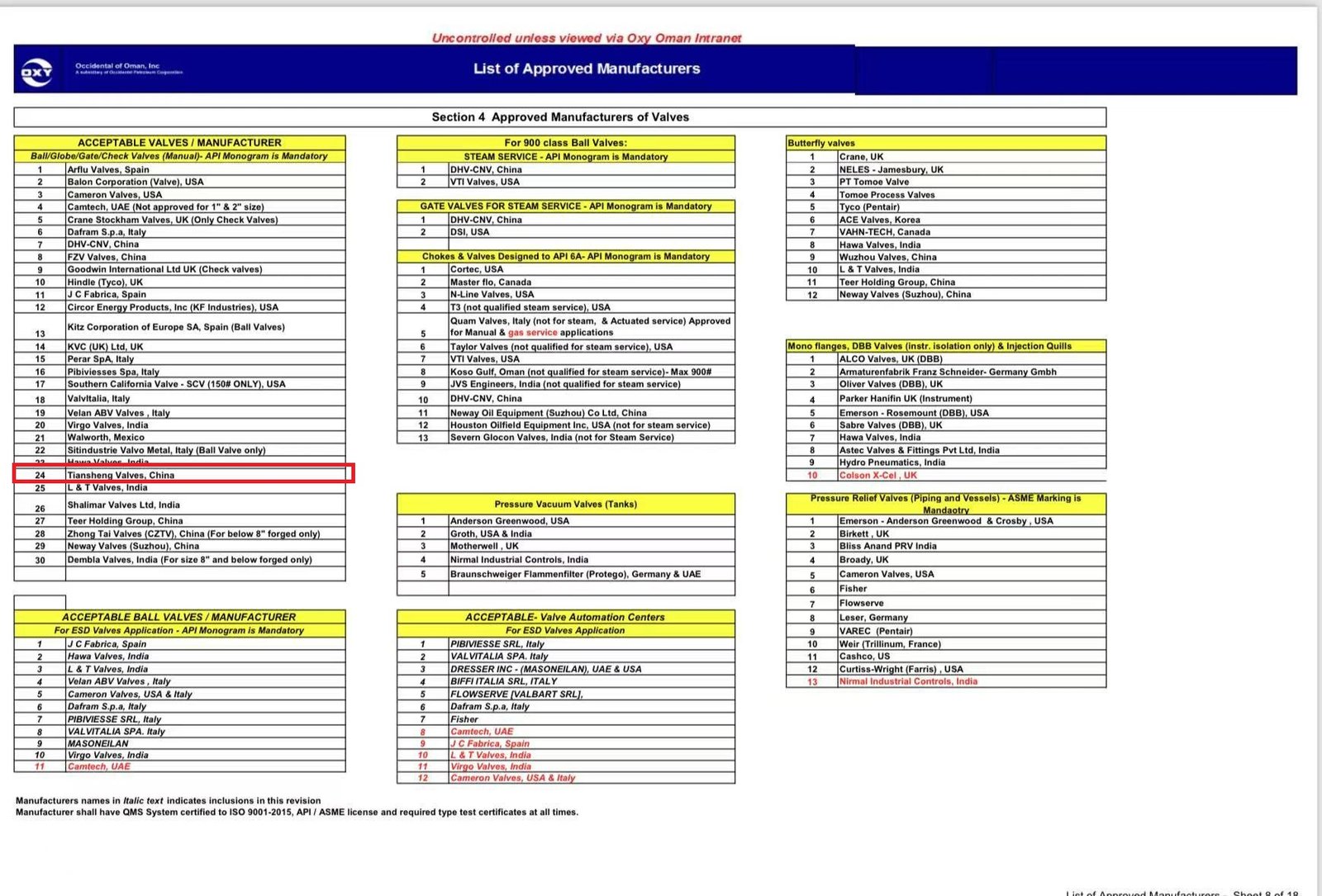
Task: Select red 'Cameron Valves, USA & Italy' row
Action: 566,778
